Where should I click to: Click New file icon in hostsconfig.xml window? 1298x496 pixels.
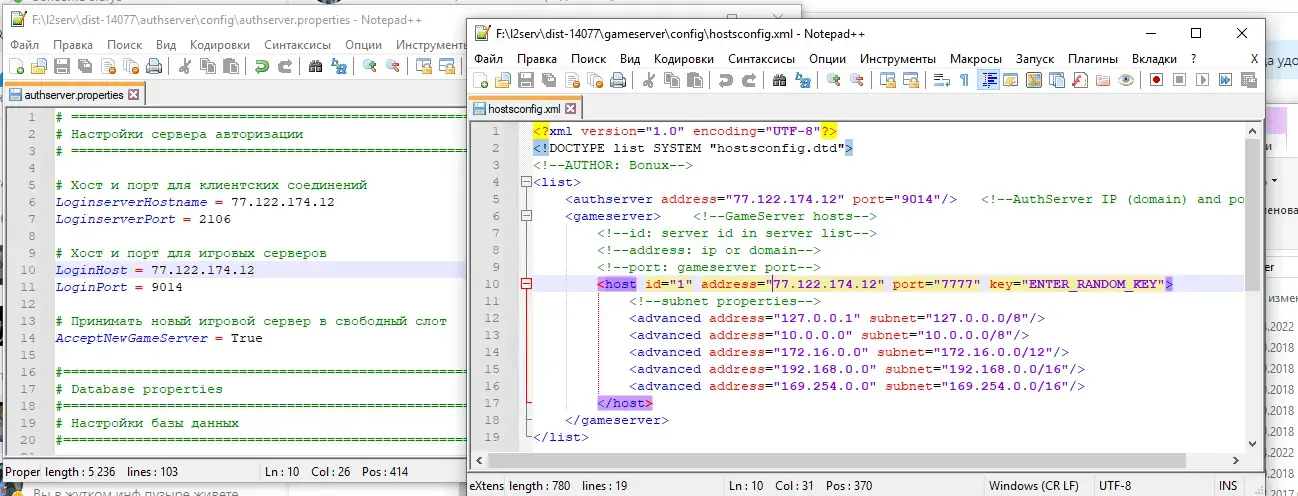click(480, 80)
